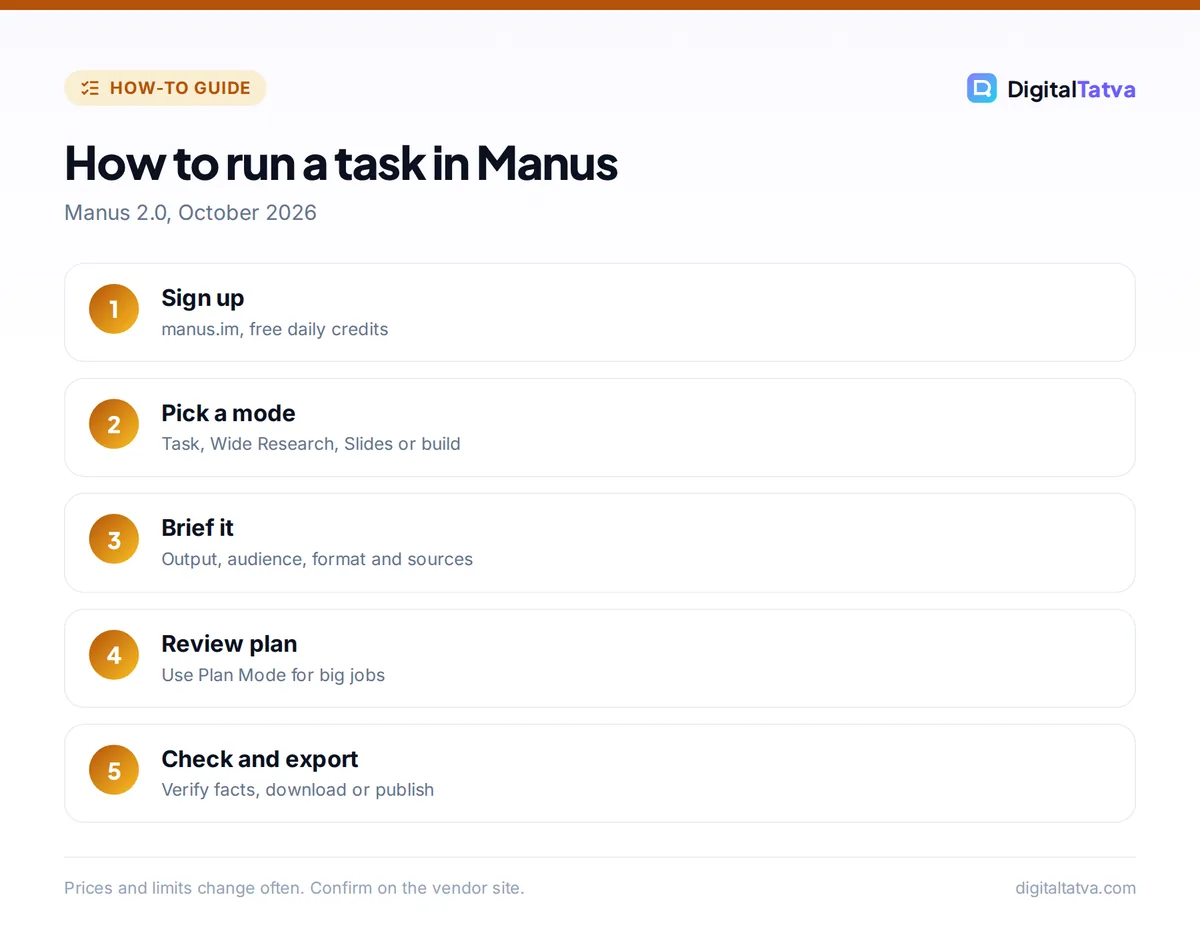Click the step 4 number circle
Image resolution: width=1200 pixels, height=947 pixels.
coord(114,655)
